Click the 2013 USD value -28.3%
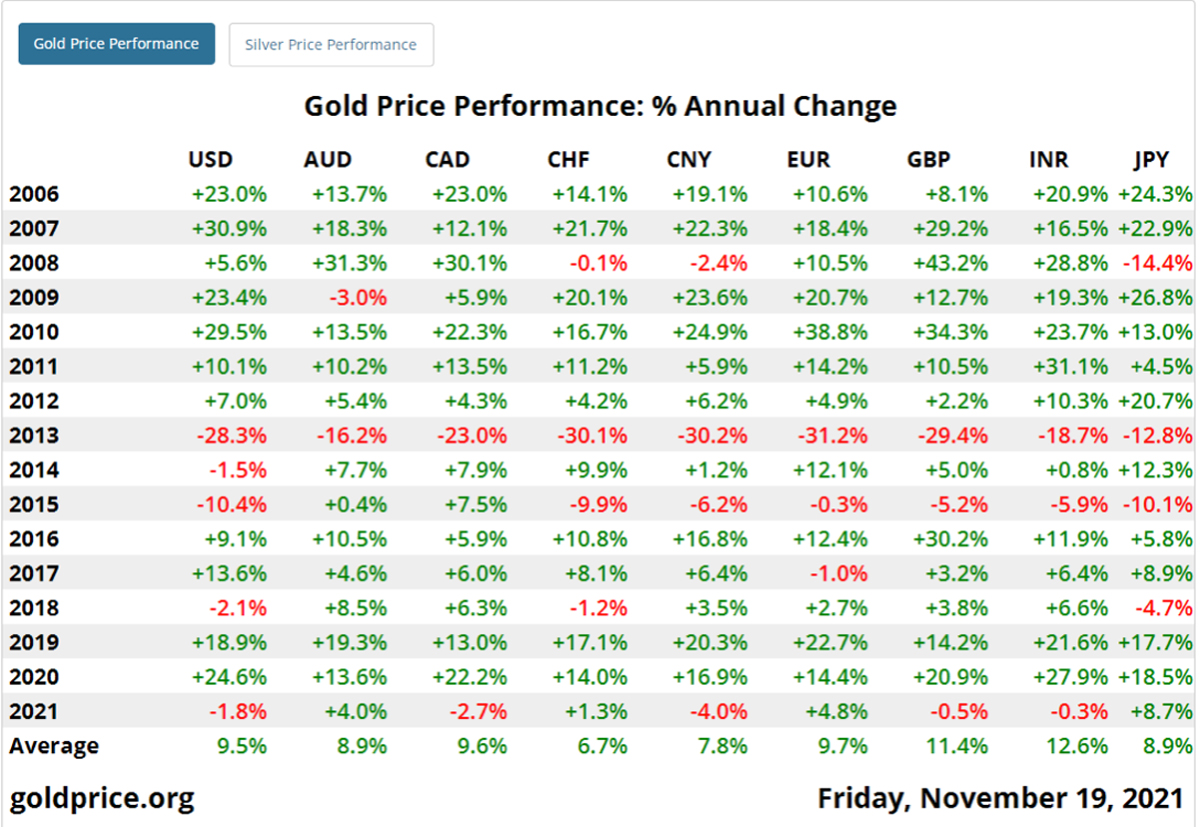The width and height of the screenshot is (1200, 827). pyautogui.click(x=231, y=436)
